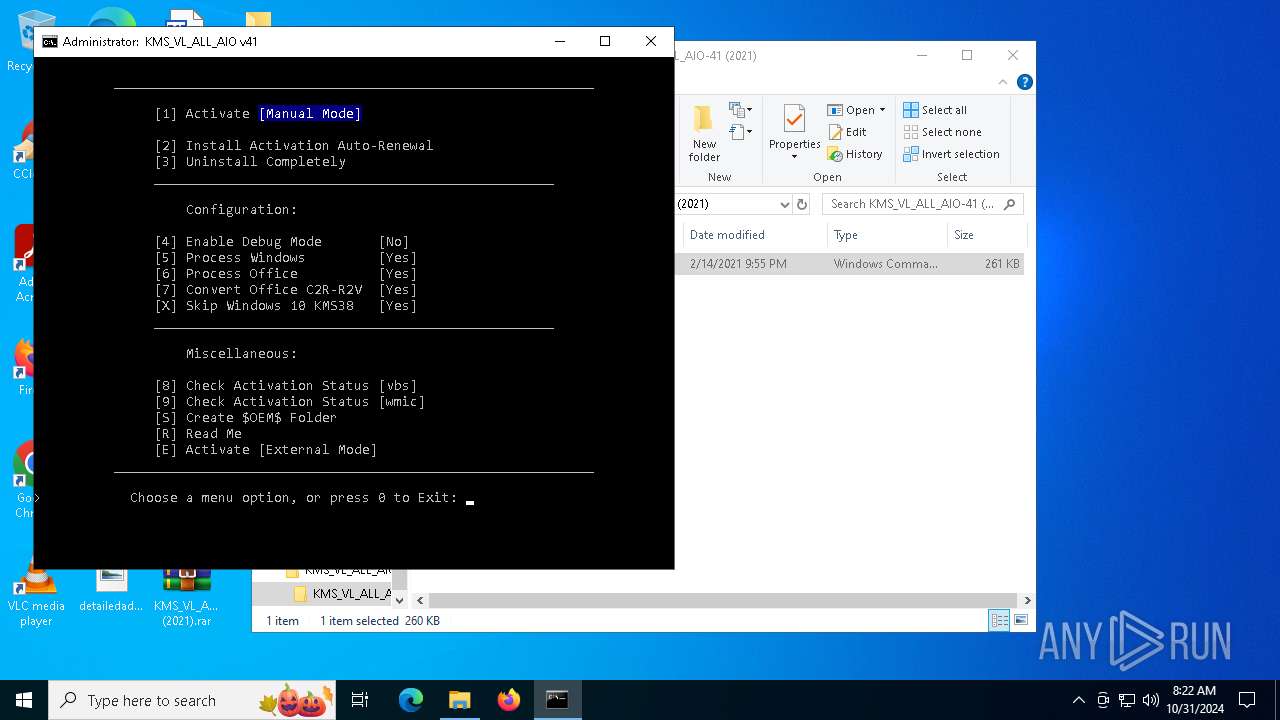The height and width of the screenshot is (720, 1280).
Task: Click History in the Open group
Action: [855, 154]
